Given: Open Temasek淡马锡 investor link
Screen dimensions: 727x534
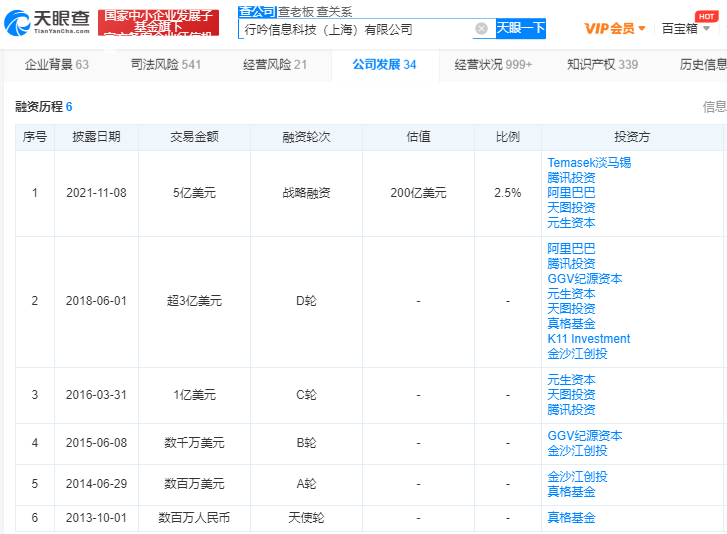Looking at the screenshot, I should click(589, 163).
